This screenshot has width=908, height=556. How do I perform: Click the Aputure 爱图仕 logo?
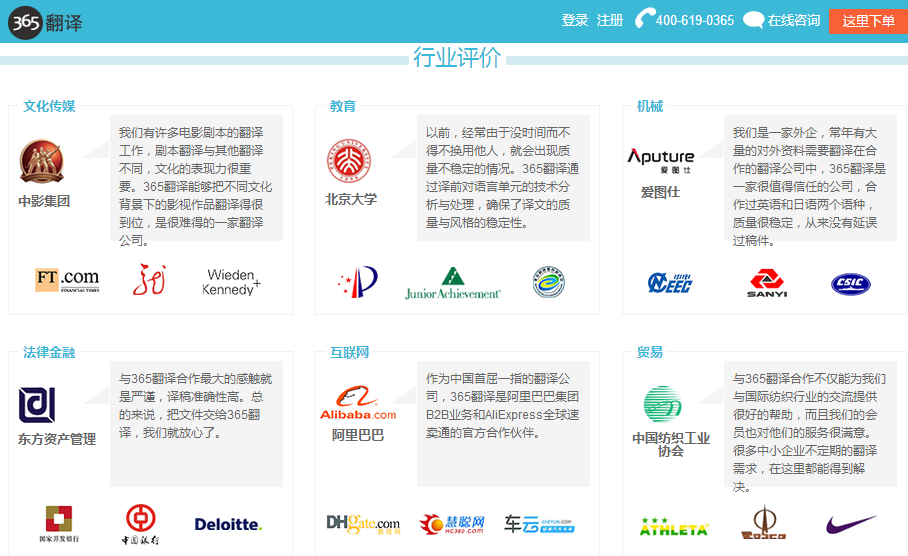(x=661, y=160)
